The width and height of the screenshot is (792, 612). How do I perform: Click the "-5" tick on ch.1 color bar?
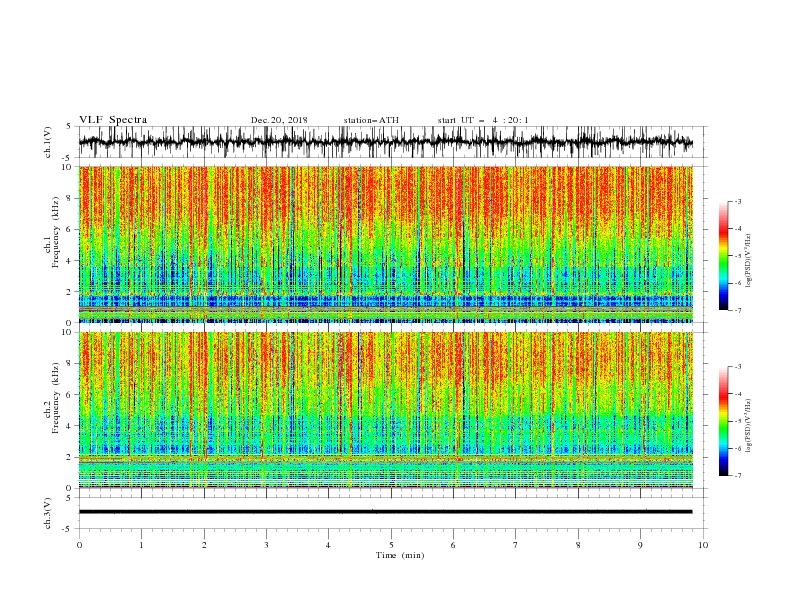pyautogui.click(x=738, y=256)
